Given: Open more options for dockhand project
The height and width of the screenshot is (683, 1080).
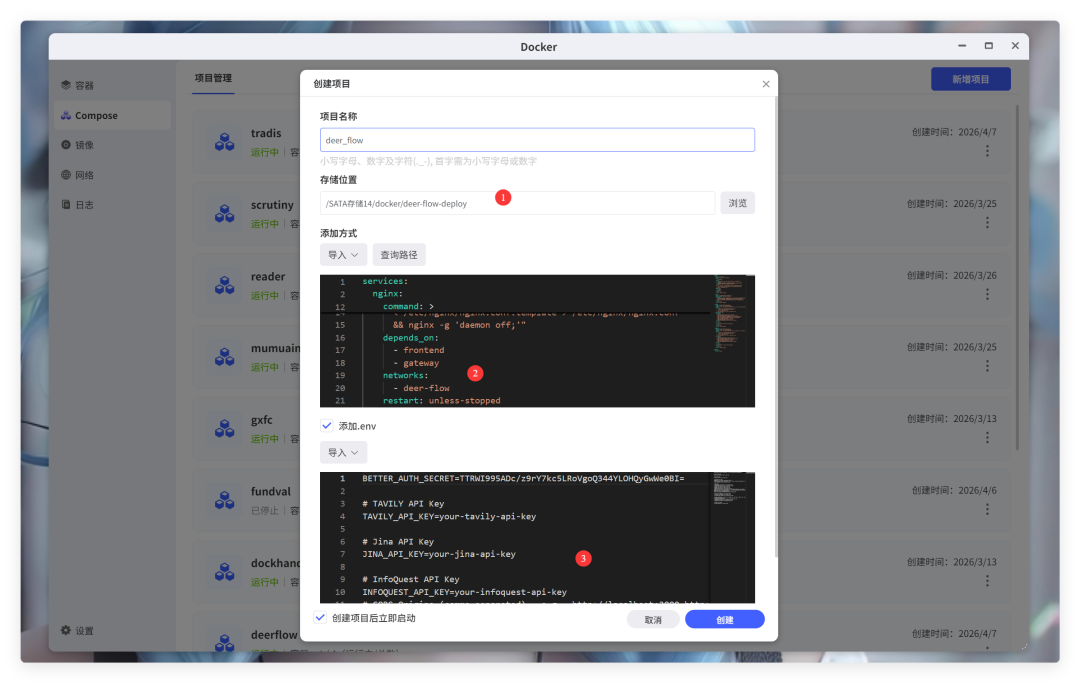Looking at the screenshot, I should [x=987, y=580].
